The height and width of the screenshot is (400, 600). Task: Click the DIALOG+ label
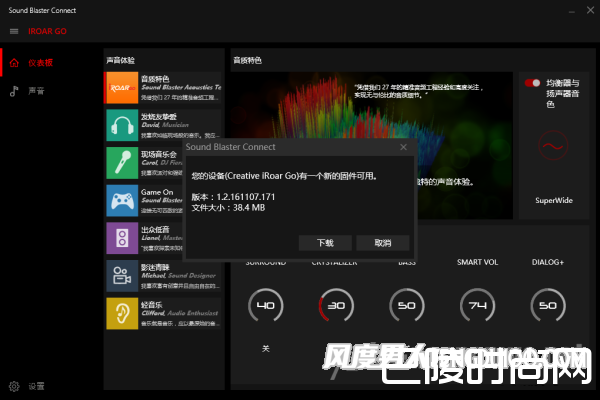tap(548, 262)
